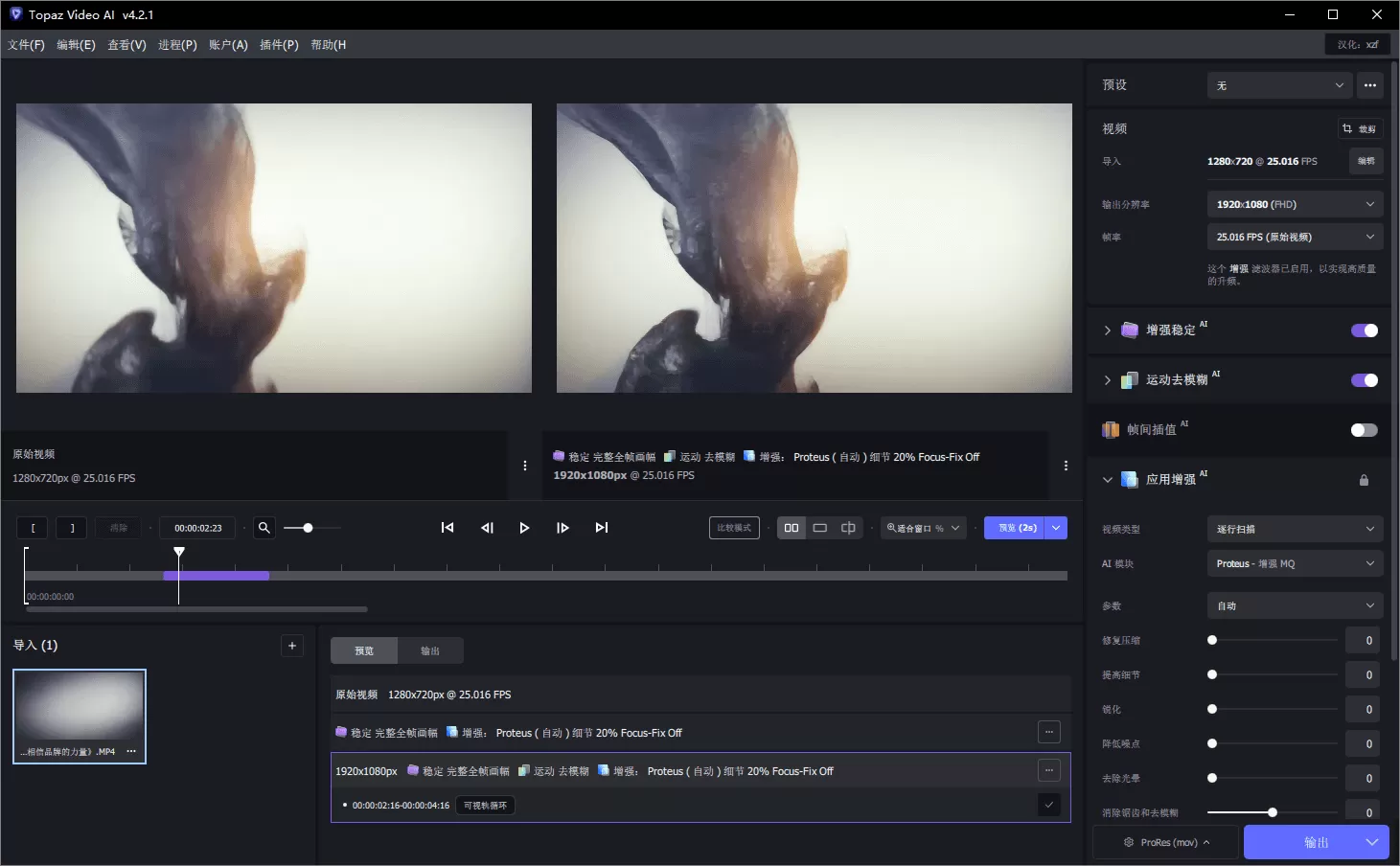Collapse the 应用增强 section

[1107, 479]
